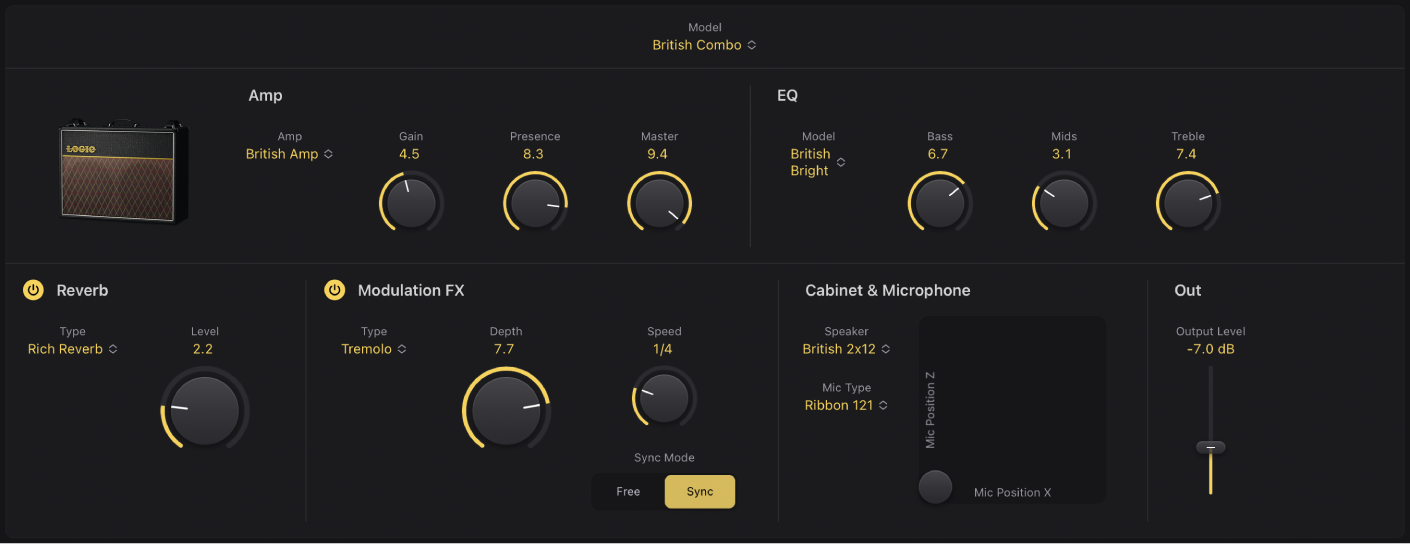Screen dimensions: 1410x546
Task: Open the Amp British Amp dropdown
Action: pos(290,154)
